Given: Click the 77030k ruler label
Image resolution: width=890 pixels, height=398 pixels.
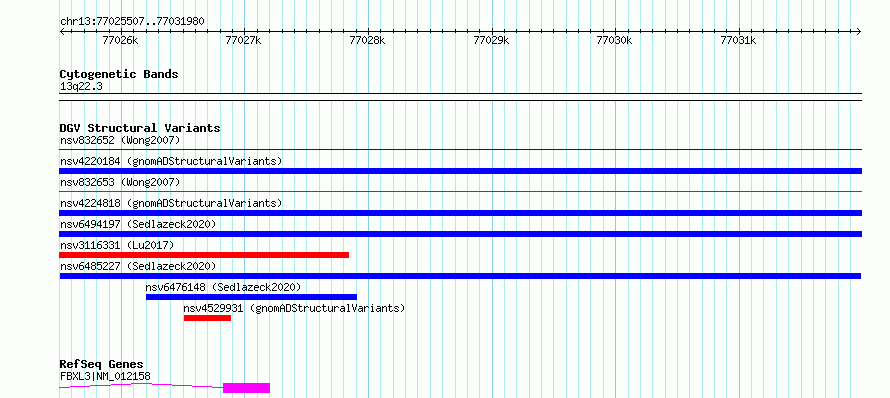Looking at the screenshot, I should click(x=615, y=40).
